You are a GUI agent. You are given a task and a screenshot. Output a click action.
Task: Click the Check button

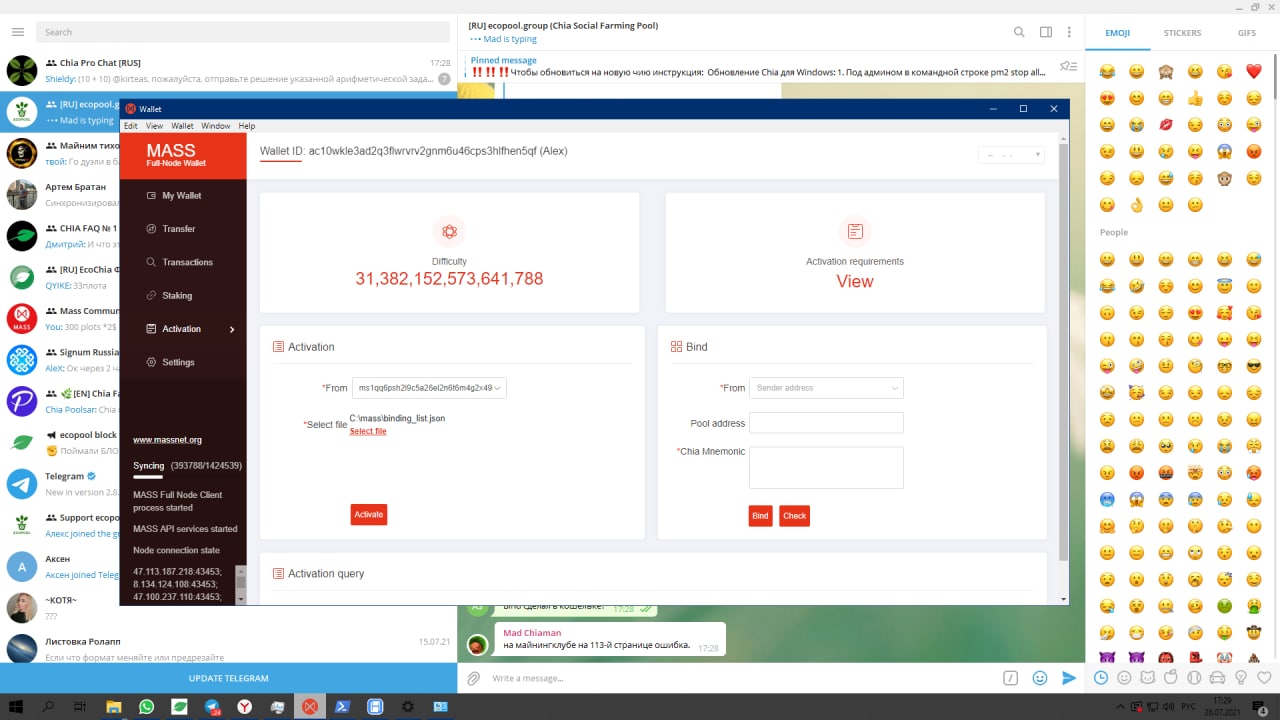click(x=794, y=516)
